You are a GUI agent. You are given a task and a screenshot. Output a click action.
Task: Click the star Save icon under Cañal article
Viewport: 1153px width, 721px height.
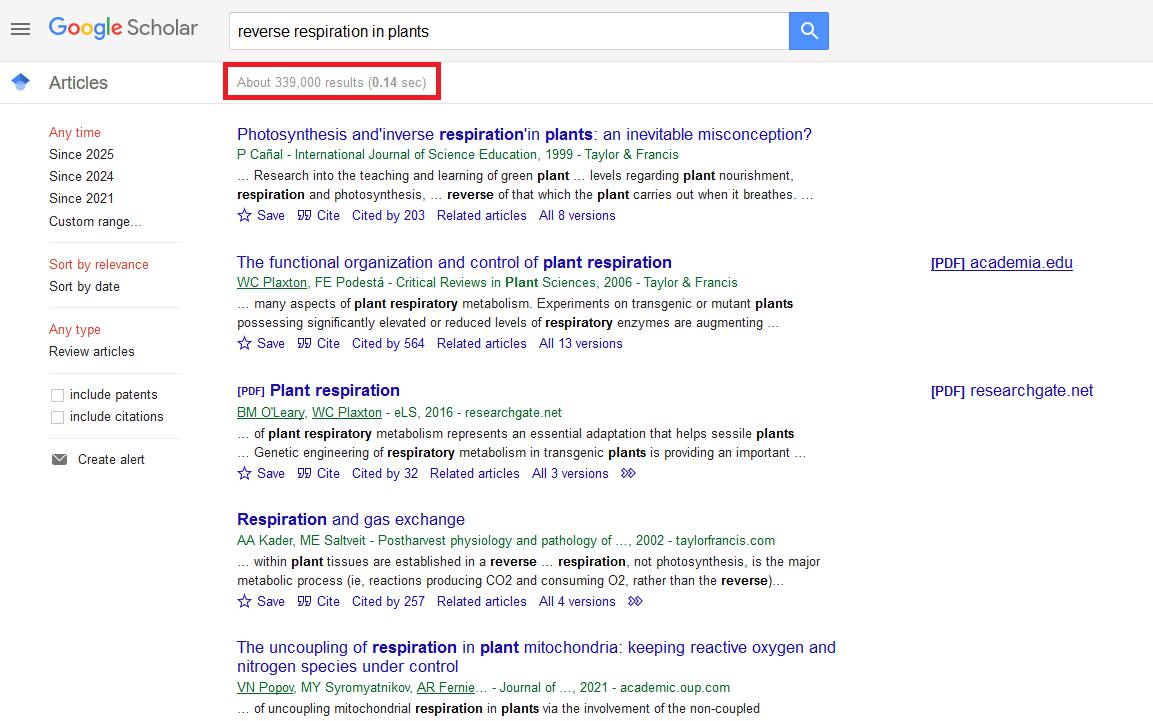[244, 215]
